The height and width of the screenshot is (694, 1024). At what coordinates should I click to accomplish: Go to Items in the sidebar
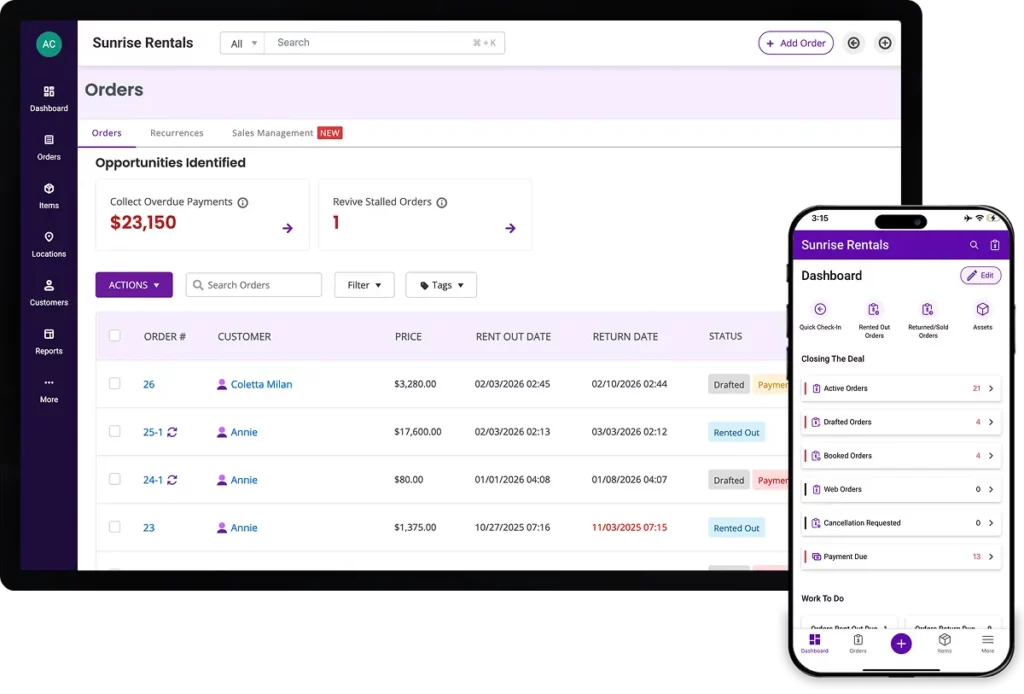(x=48, y=195)
